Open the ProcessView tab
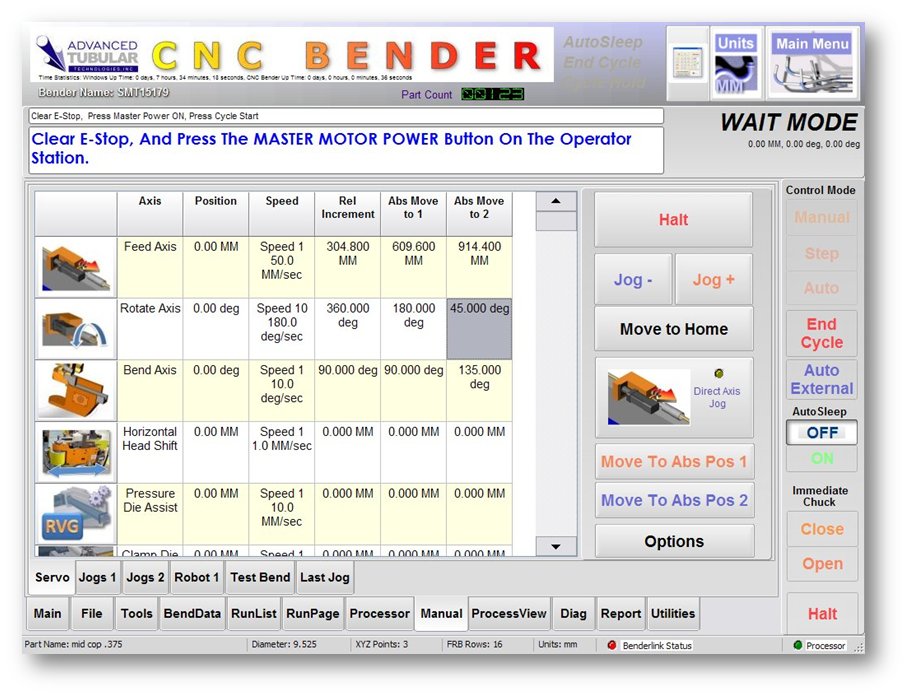This screenshot has height=696, width=907. pyautogui.click(x=509, y=614)
